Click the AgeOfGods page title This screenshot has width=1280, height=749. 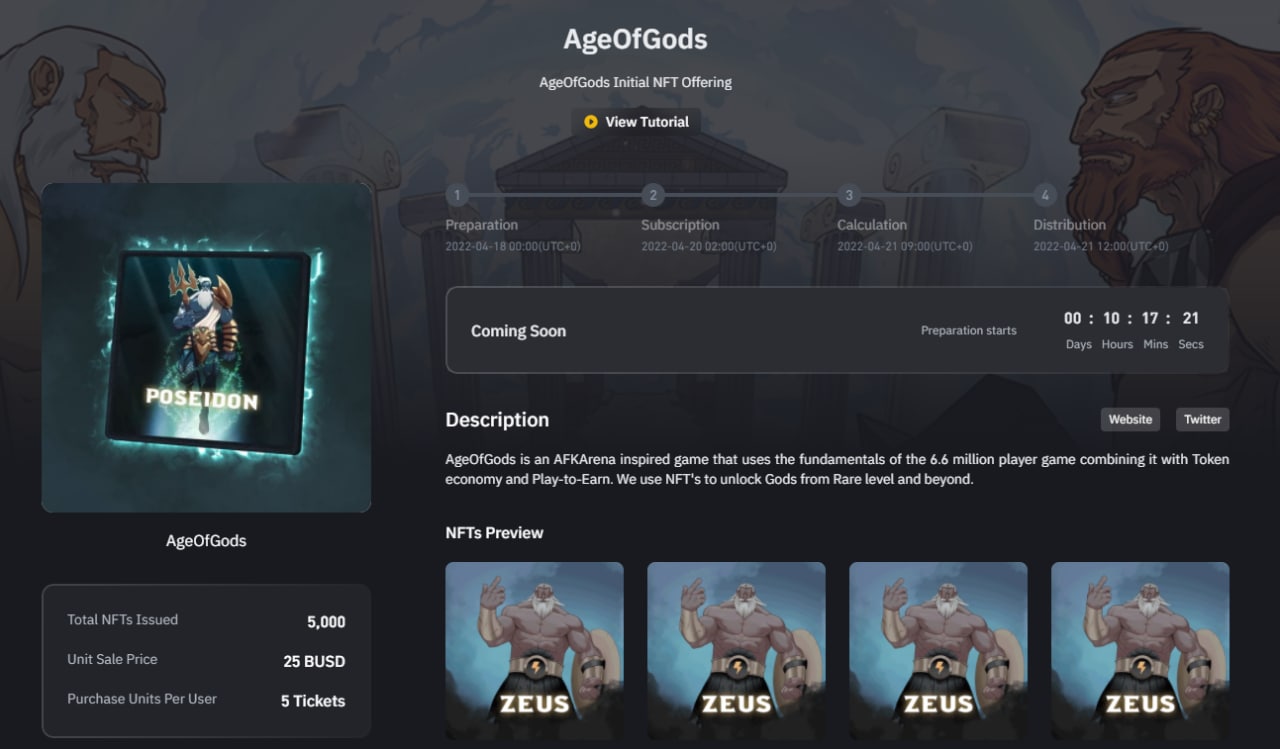click(636, 39)
